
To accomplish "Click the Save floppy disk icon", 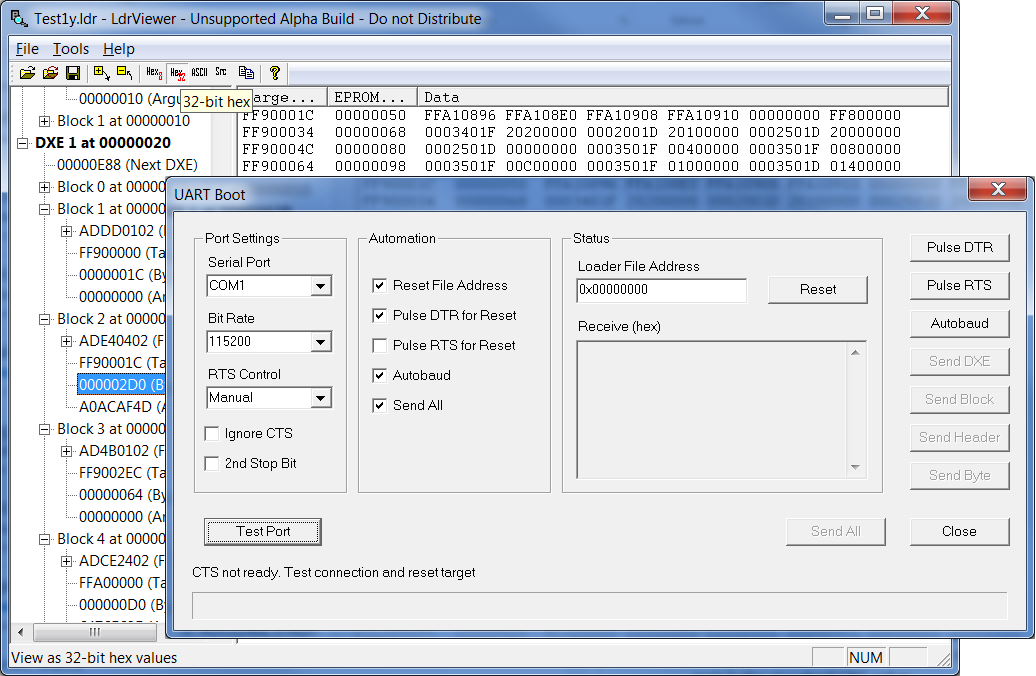I will [73, 73].
